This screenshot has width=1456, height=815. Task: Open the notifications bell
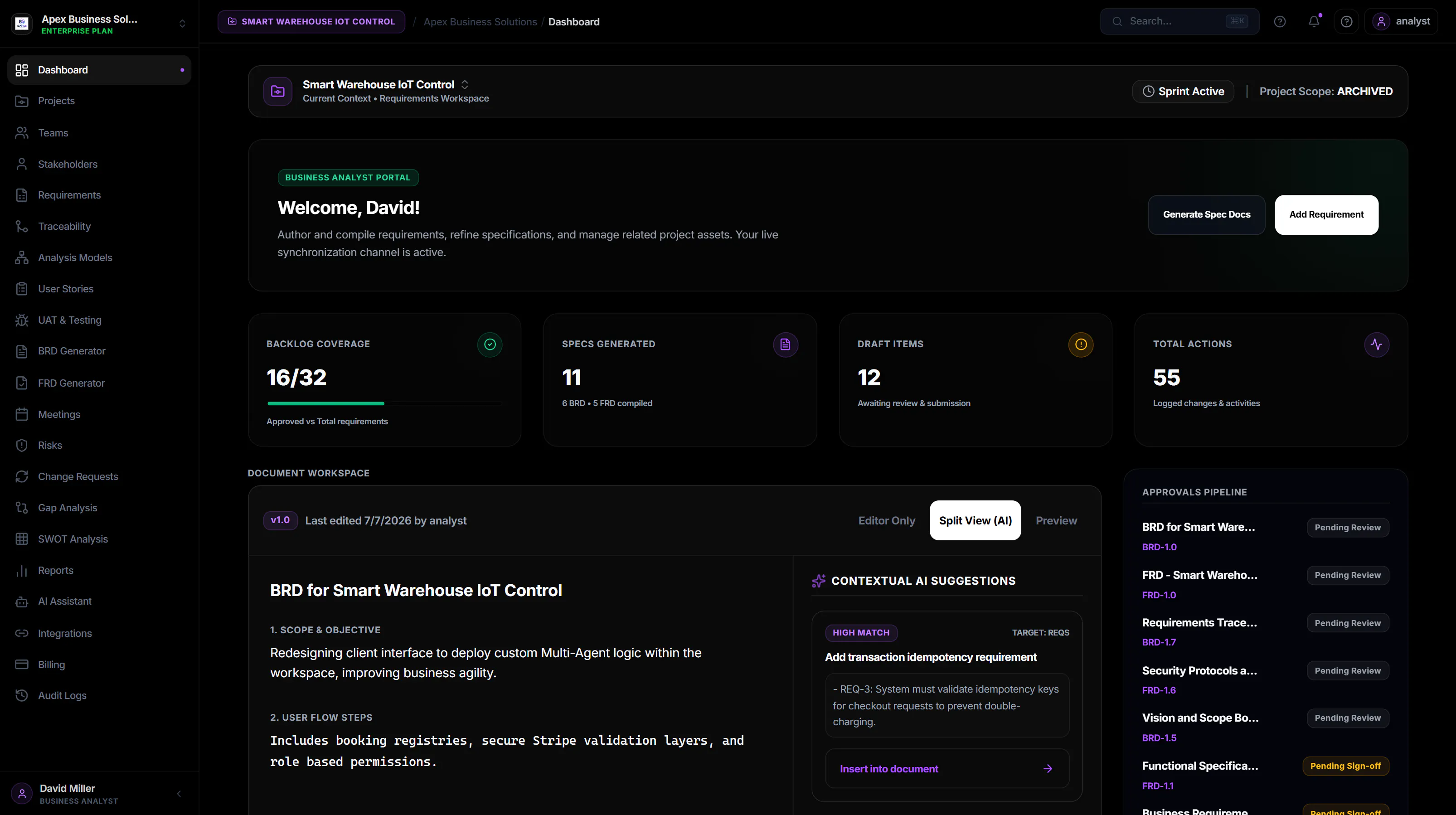tap(1314, 21)
